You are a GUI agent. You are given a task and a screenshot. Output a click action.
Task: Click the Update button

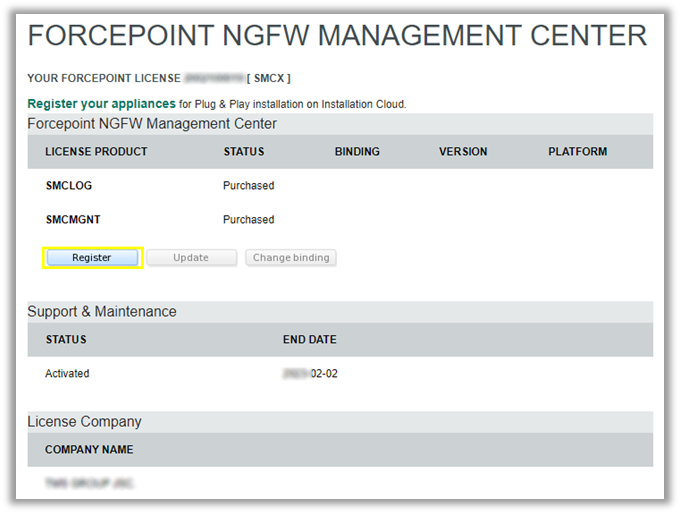point(191,258)
